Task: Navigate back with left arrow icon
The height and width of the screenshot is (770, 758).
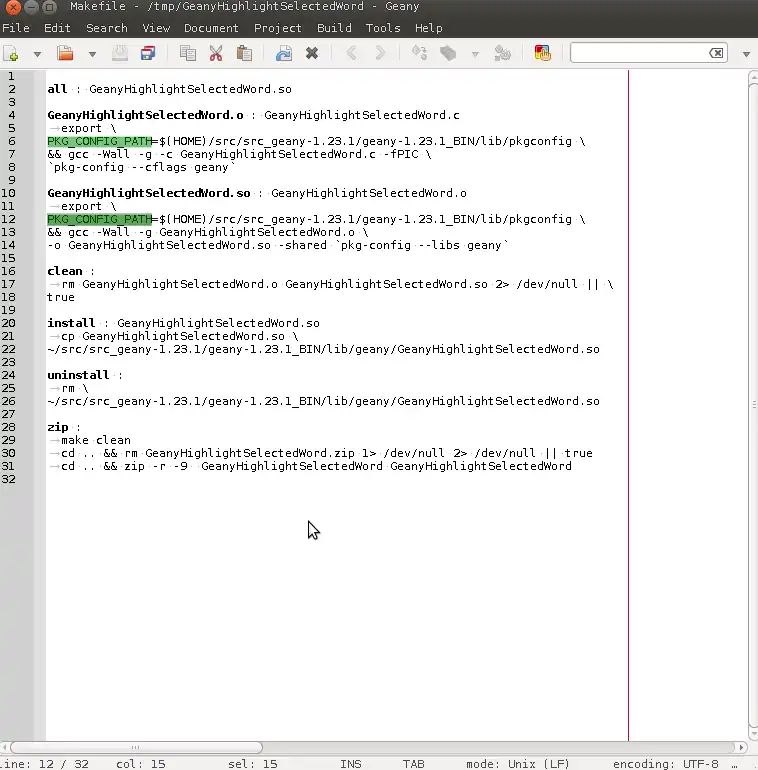Action: 352,53
